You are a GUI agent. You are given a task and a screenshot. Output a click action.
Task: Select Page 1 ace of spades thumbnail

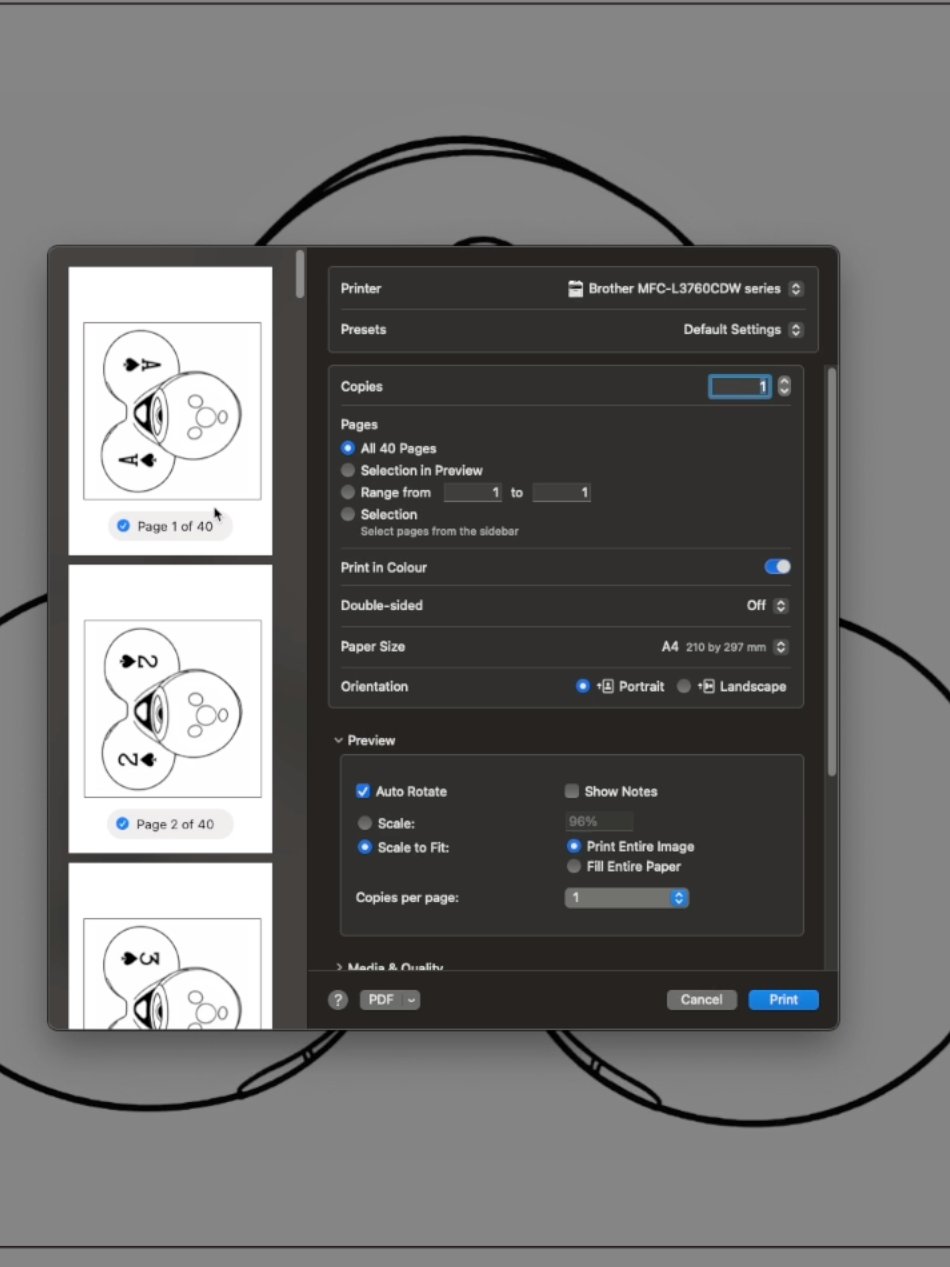coord(172,410)
